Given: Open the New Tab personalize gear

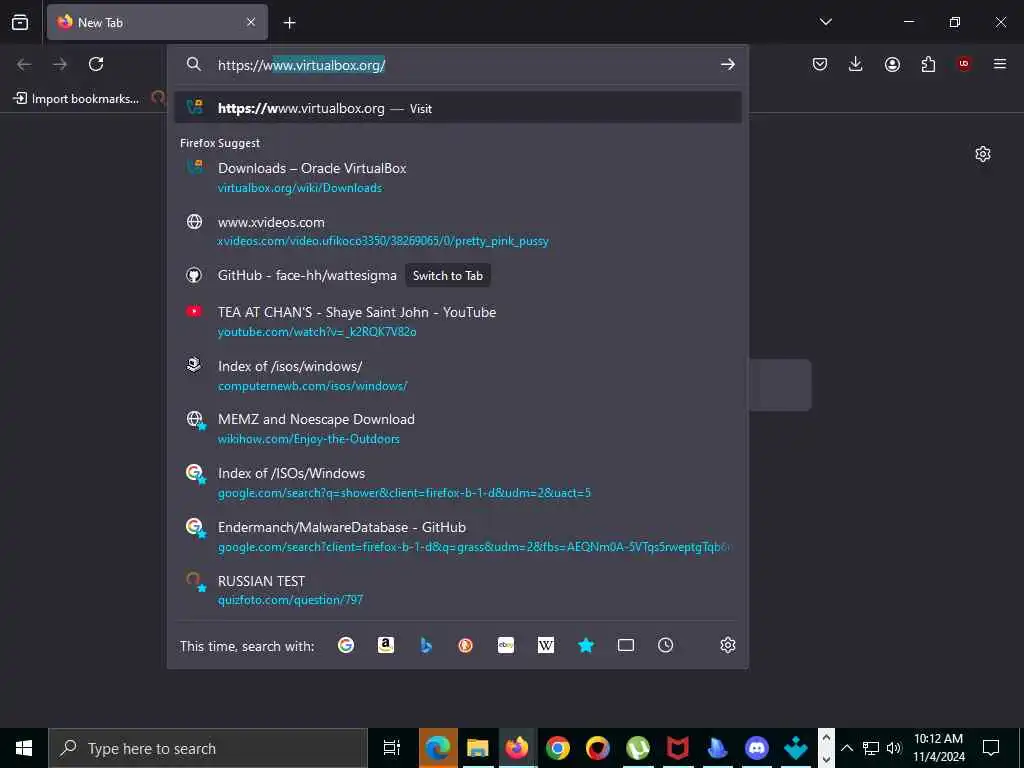Looking at the screenshot, I should [x=983, y=154].
